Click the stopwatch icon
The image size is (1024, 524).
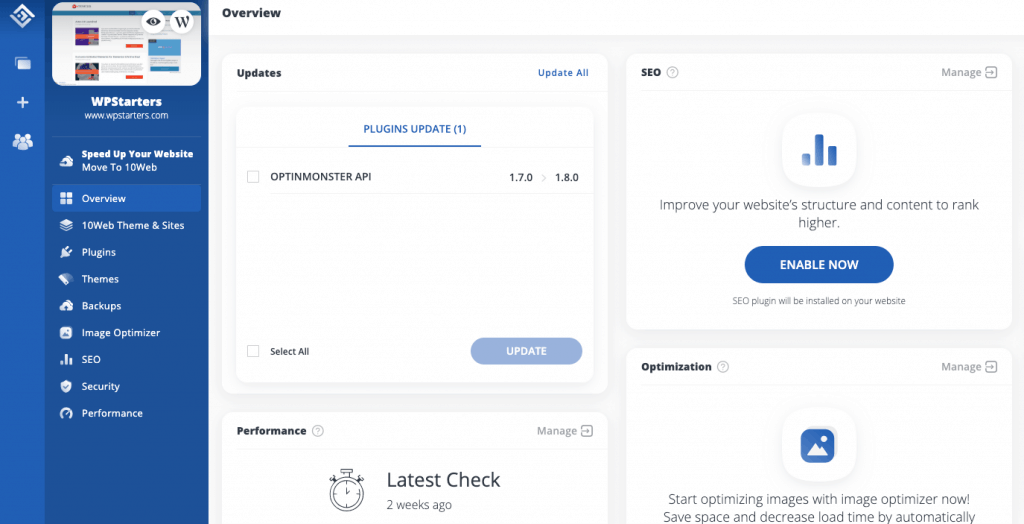tap(347, 489)
